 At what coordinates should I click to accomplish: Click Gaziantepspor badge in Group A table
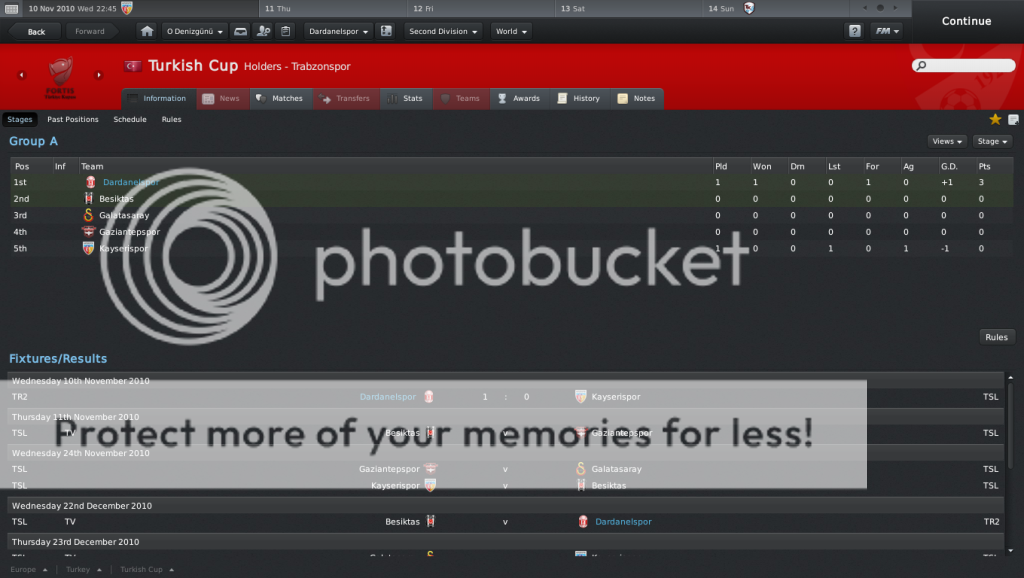point(88,231)
